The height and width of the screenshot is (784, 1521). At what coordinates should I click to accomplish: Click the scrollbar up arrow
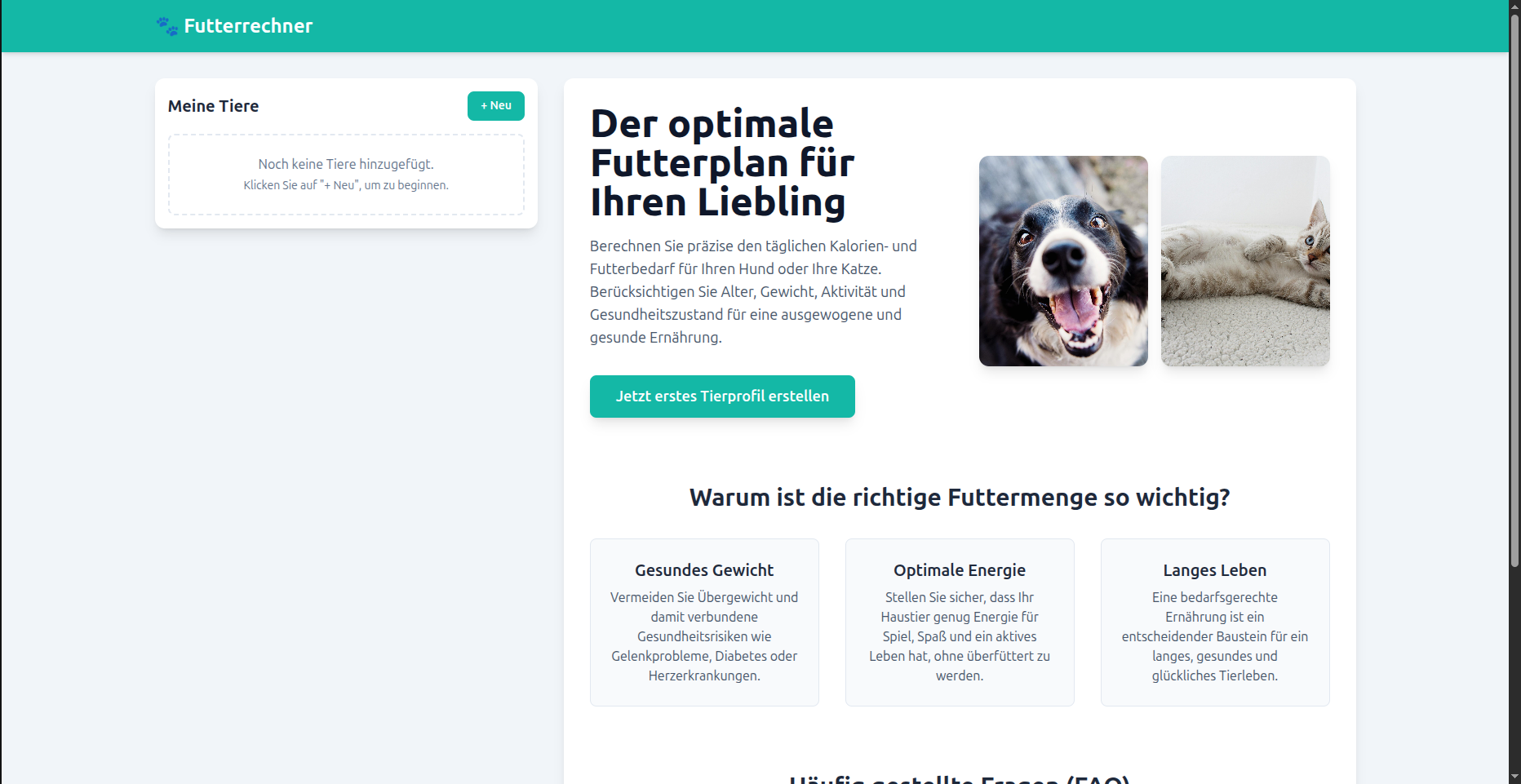[1514, 7]
